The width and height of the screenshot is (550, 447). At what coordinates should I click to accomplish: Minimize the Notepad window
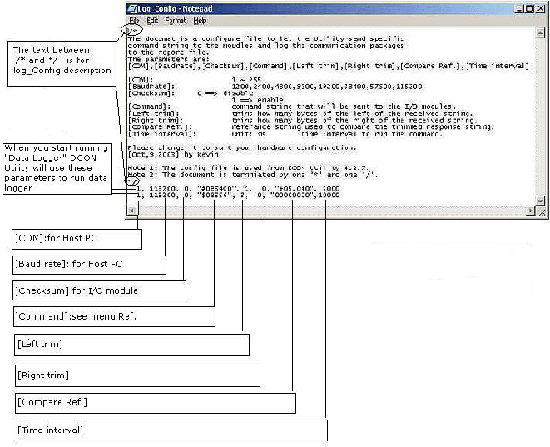pos(519,9)
